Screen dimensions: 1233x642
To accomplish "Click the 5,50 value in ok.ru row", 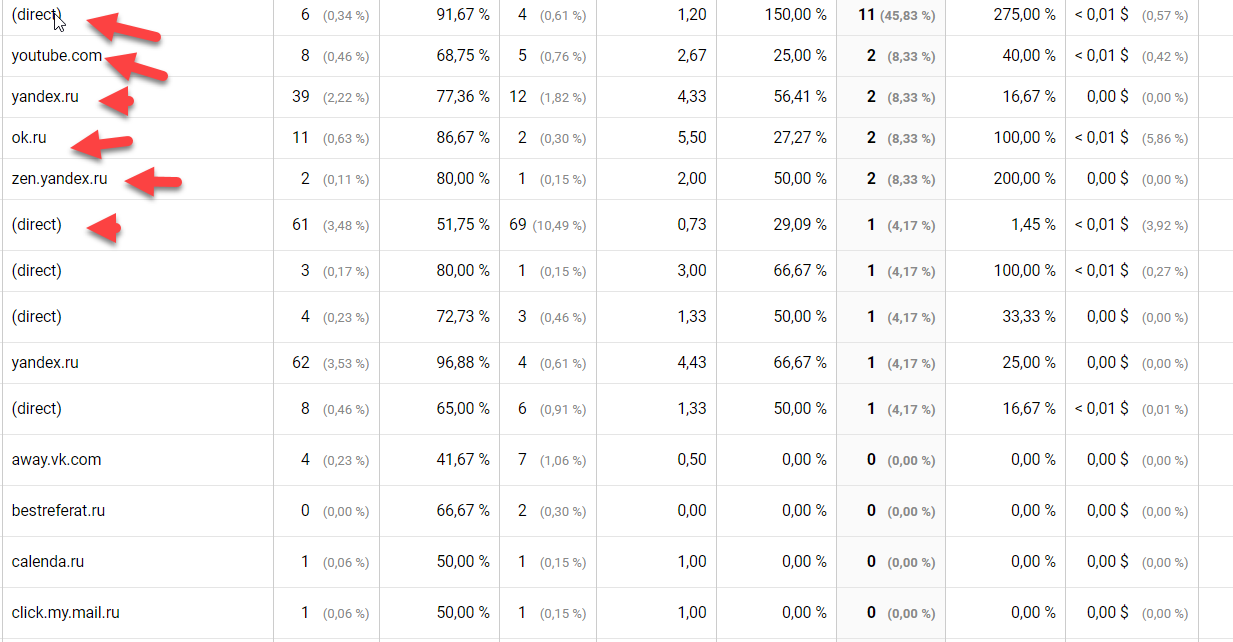I will 692,138.
